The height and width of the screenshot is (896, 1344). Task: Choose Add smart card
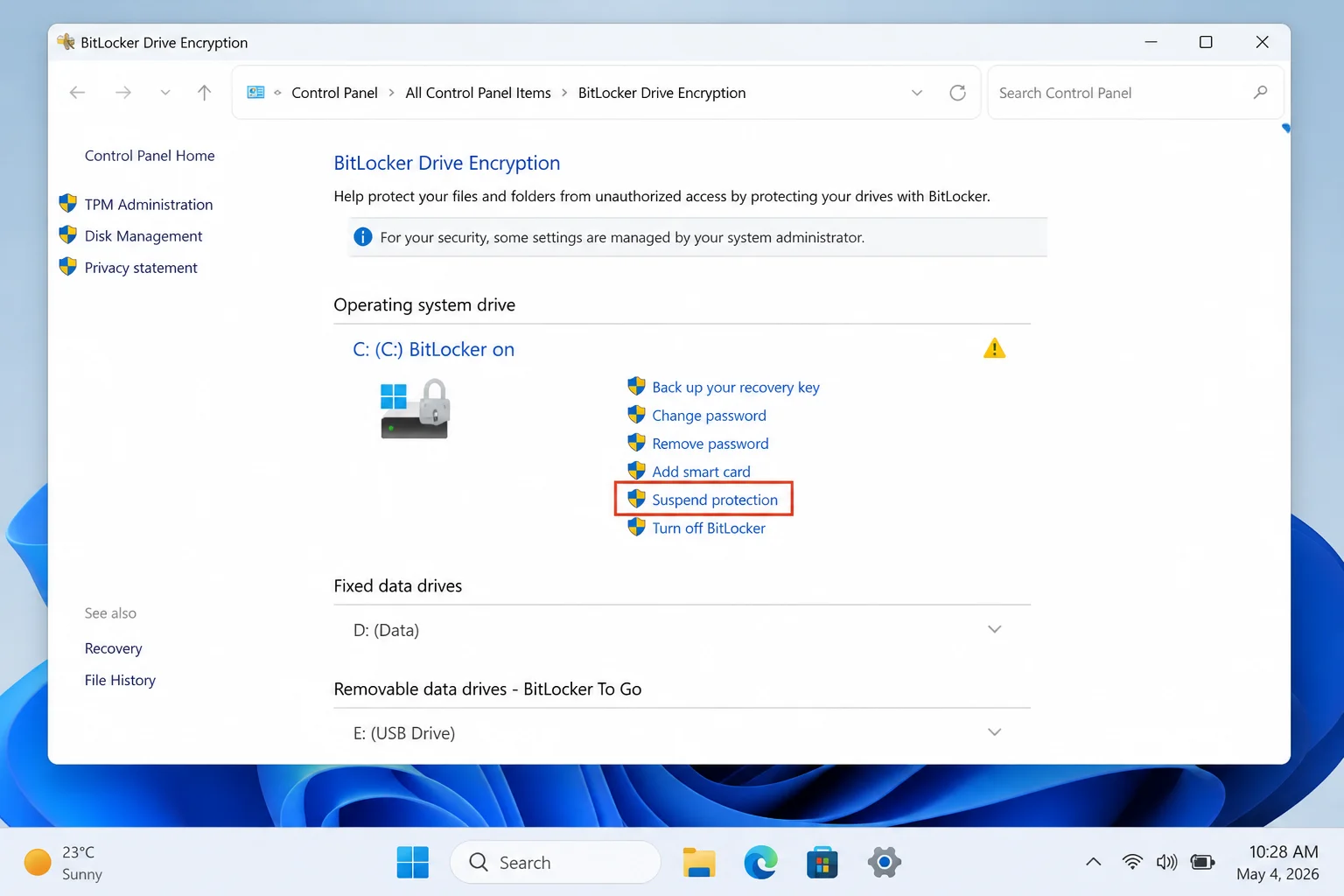tap(701, 472)
